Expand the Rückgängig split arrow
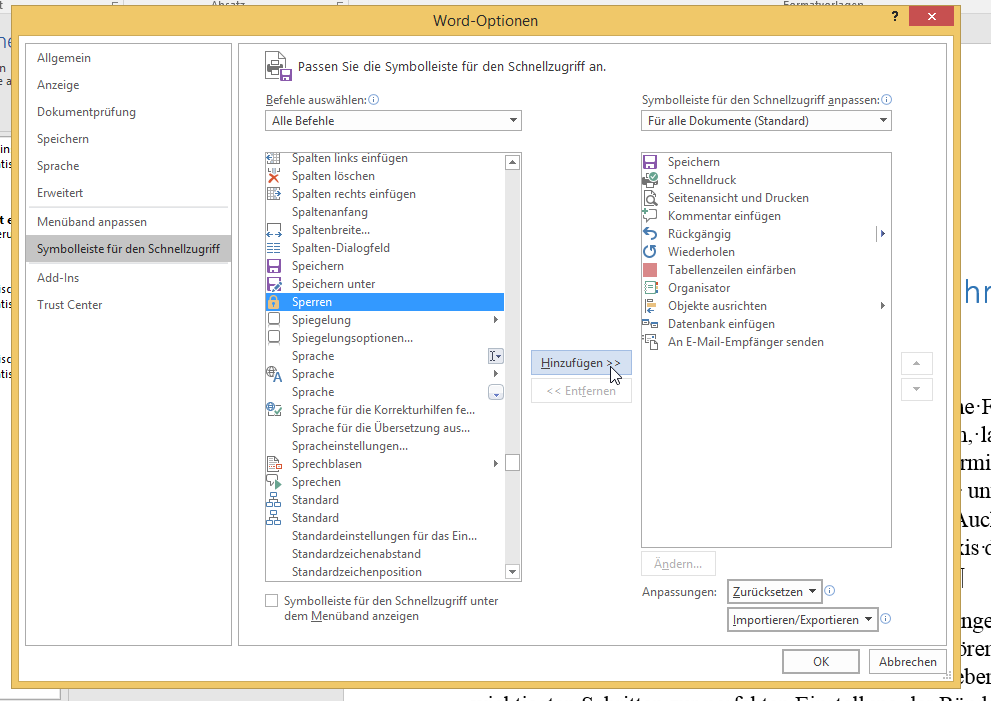 click(x=883, y=234)
